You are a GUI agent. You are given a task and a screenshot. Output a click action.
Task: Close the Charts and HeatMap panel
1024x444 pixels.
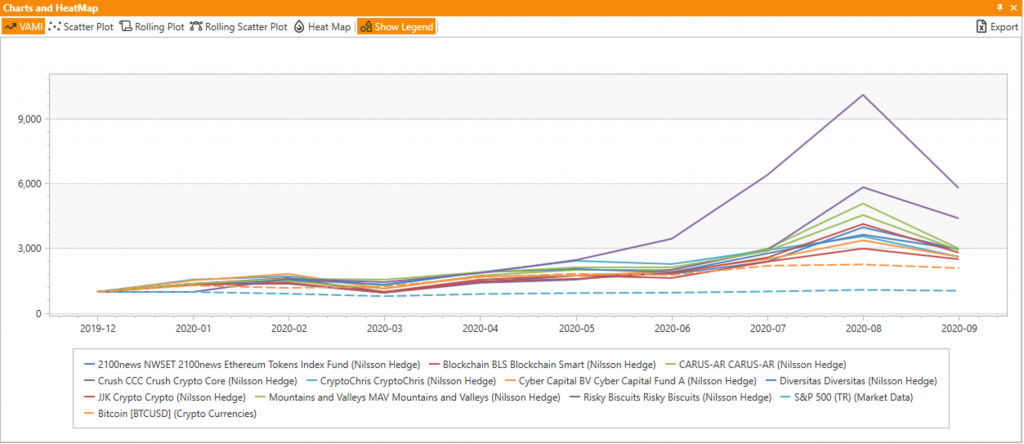pyautogui.click(x=1012, y=8)
